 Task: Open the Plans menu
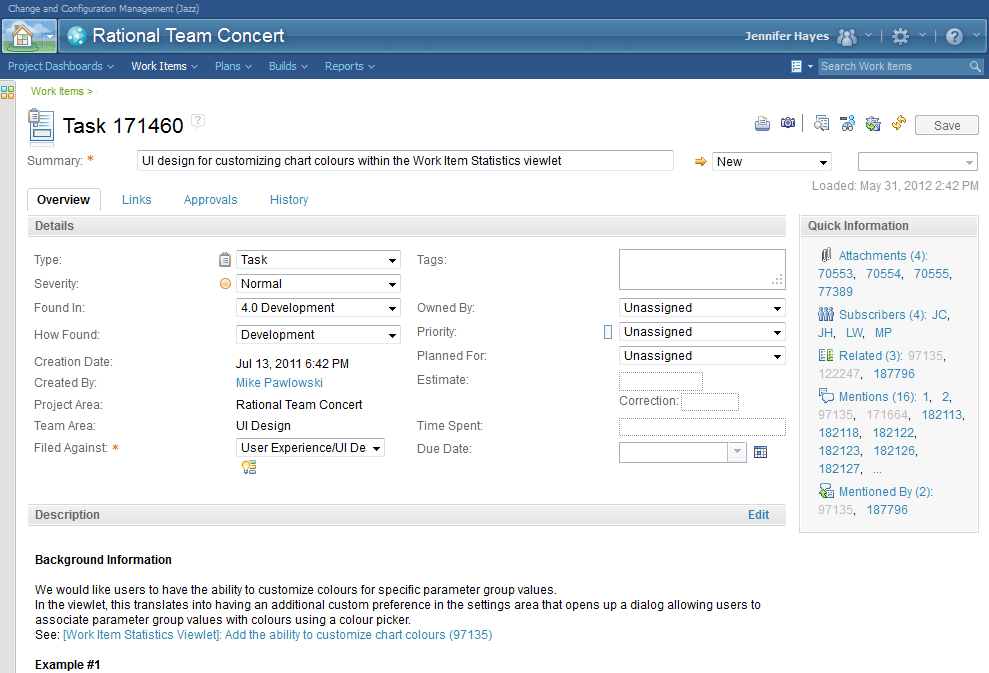point(233,66)
